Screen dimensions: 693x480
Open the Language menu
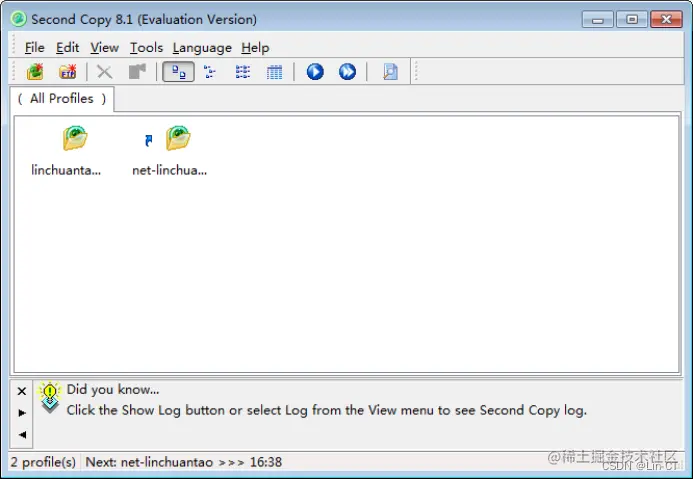[x=202, y=47]
